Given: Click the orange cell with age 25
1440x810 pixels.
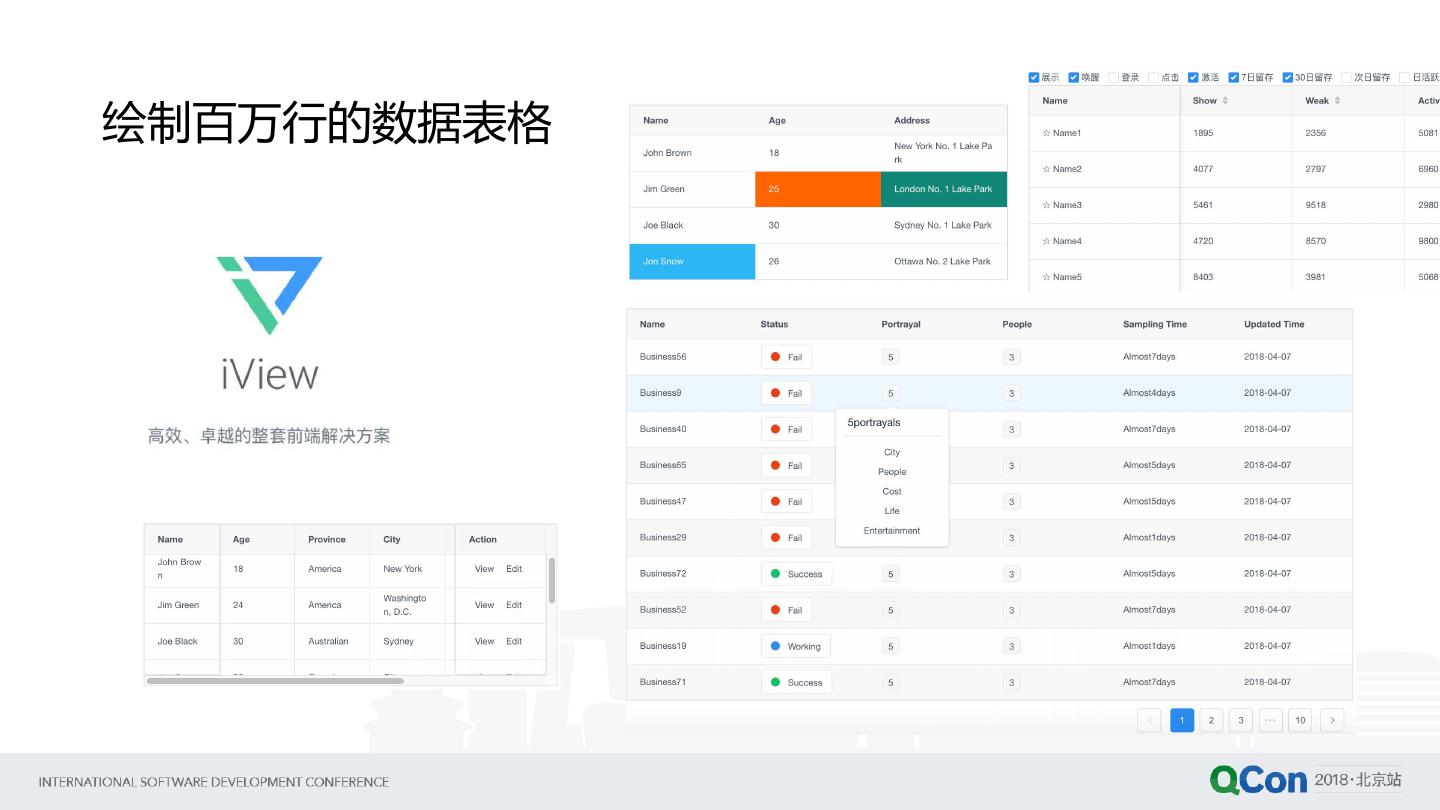Looking at the screenshot, I should (817, 189).
